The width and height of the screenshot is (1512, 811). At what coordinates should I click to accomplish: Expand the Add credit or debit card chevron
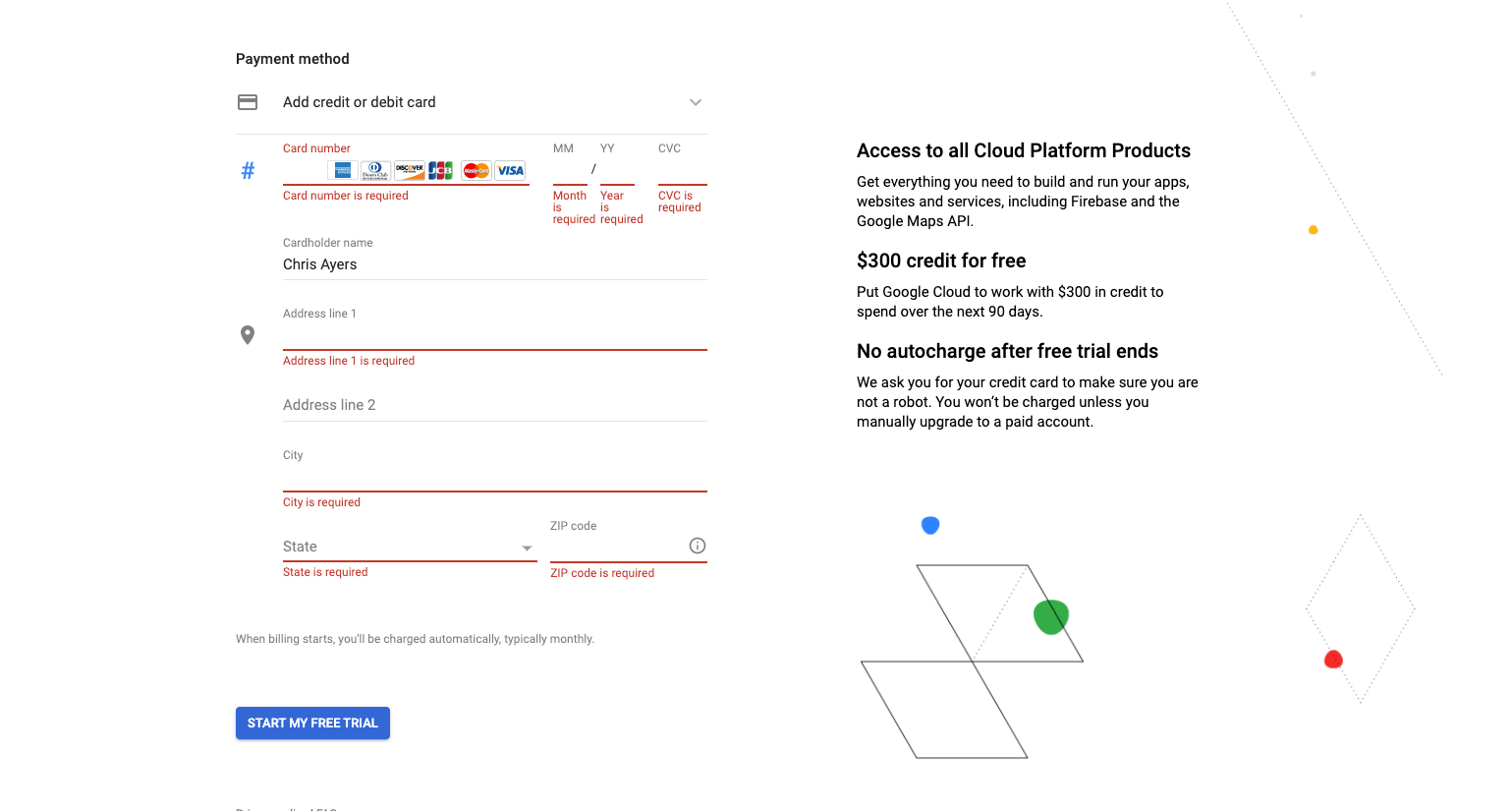click(696, 102)
